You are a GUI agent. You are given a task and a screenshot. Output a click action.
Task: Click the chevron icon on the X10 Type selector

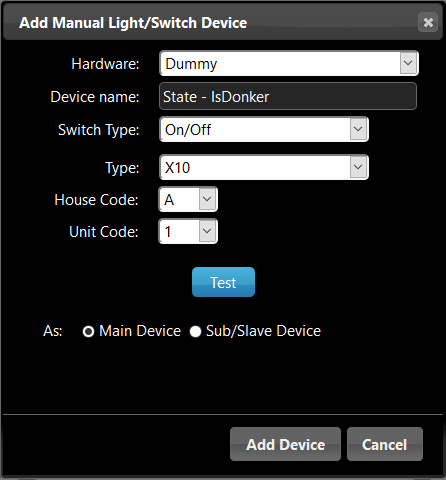tap(358, 167)
